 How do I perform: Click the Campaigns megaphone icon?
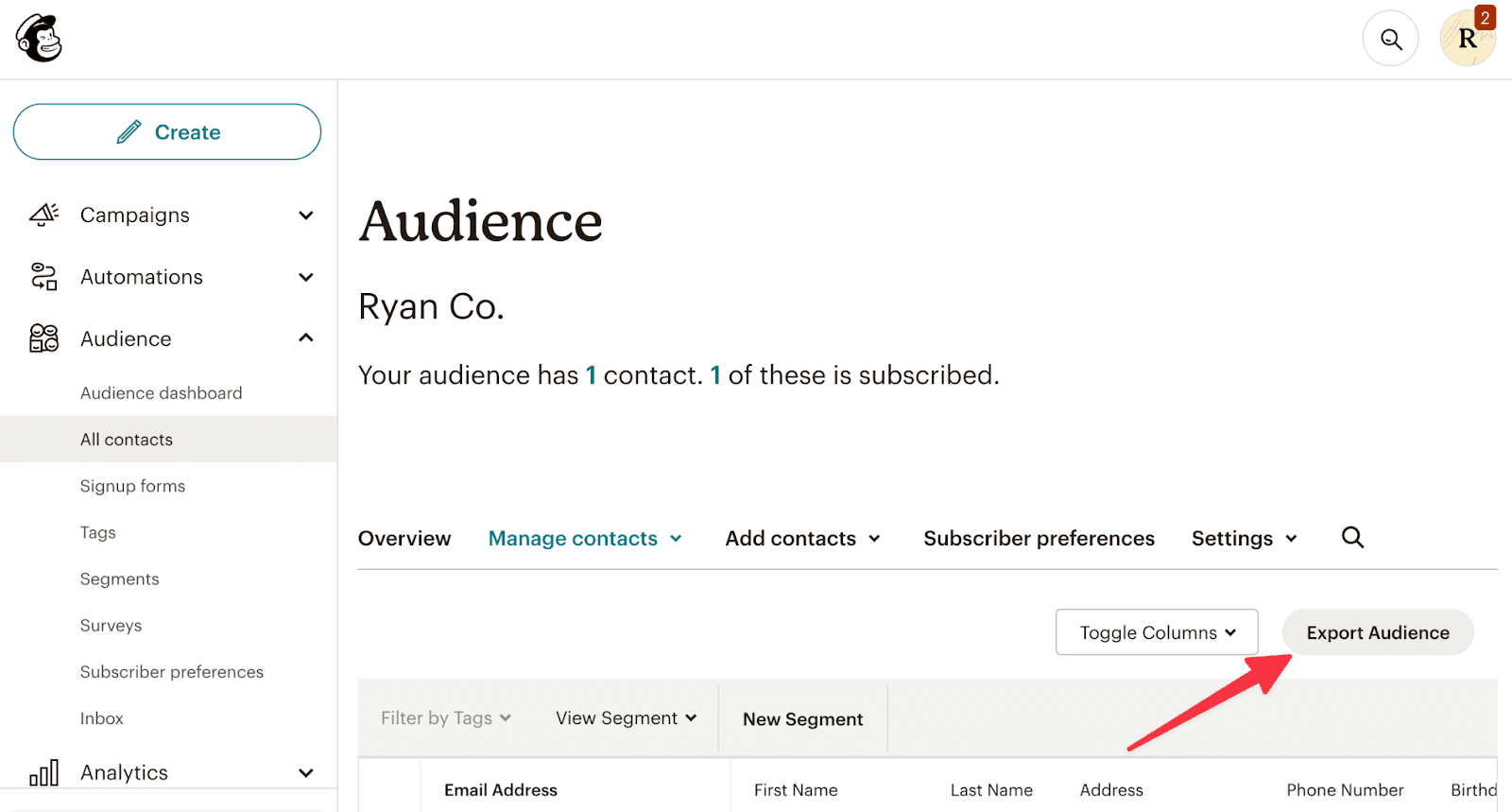44,215
